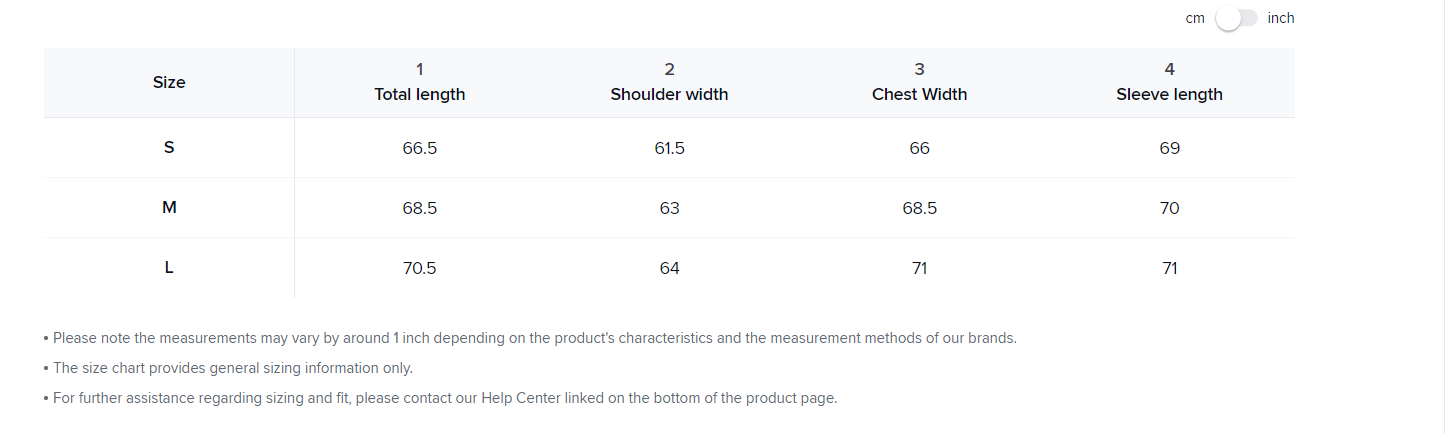Viewport: 1449px width, 434px height.
Task: Click the 70.5 total length value
Action: pos(419,268)
